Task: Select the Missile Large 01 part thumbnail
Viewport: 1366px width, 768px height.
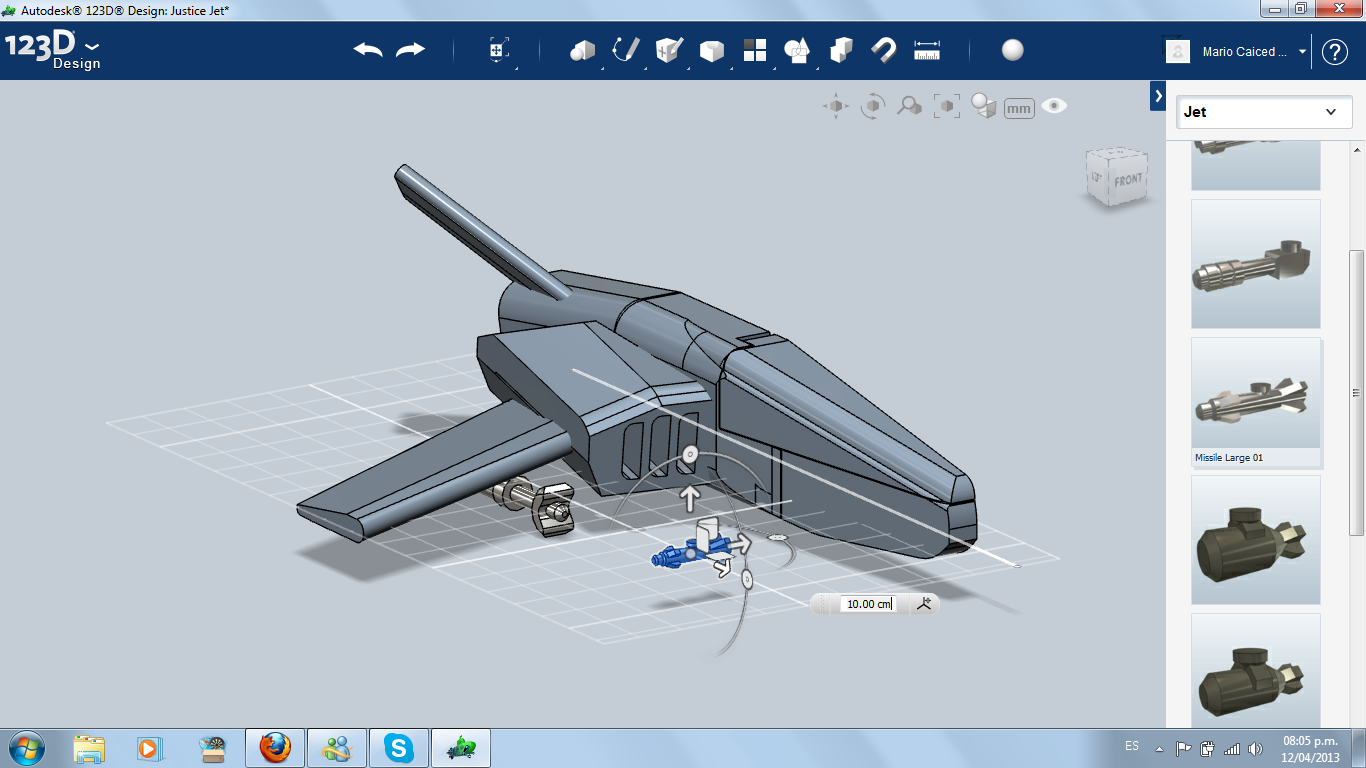Action: (1256, 402)
